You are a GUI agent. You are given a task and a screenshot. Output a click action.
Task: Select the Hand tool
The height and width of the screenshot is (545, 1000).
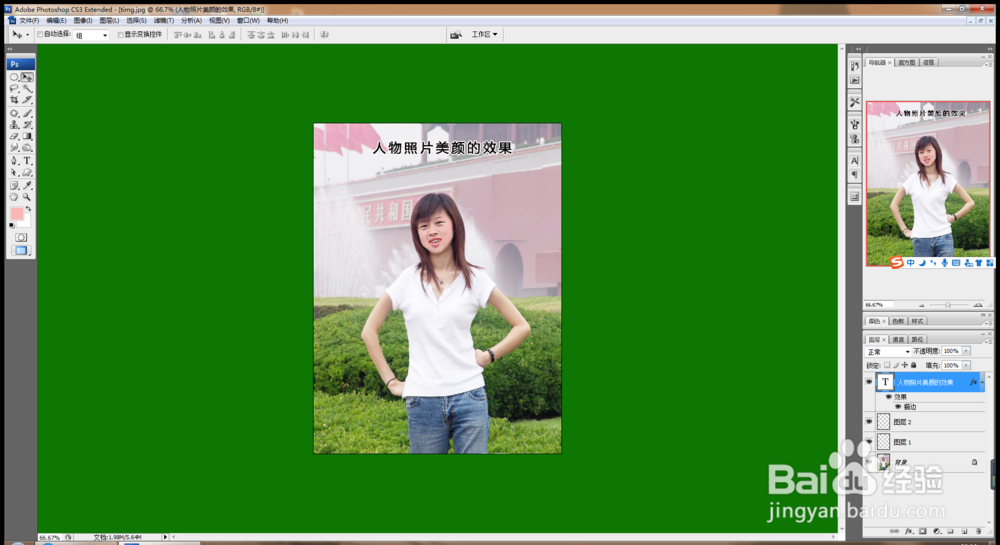pos(14,197)
